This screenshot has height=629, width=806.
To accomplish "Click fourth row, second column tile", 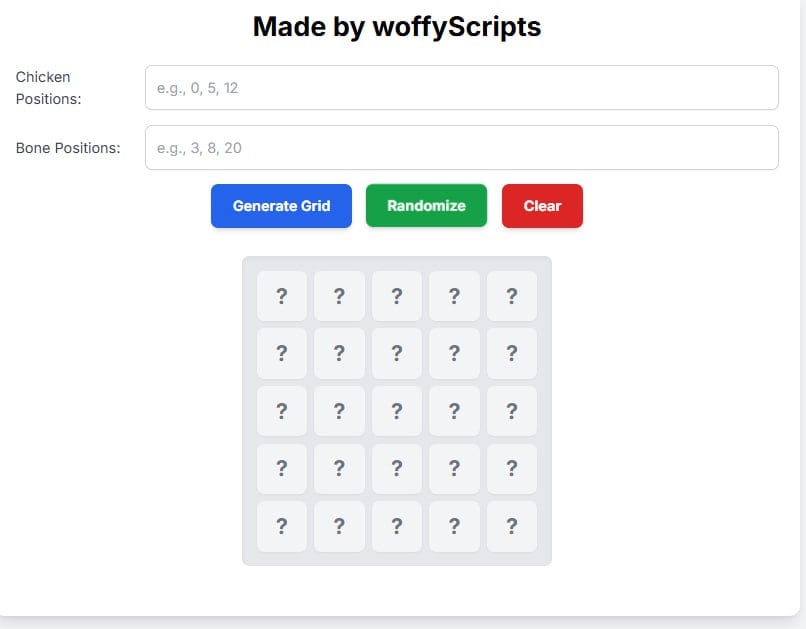I will pos(339,468).
